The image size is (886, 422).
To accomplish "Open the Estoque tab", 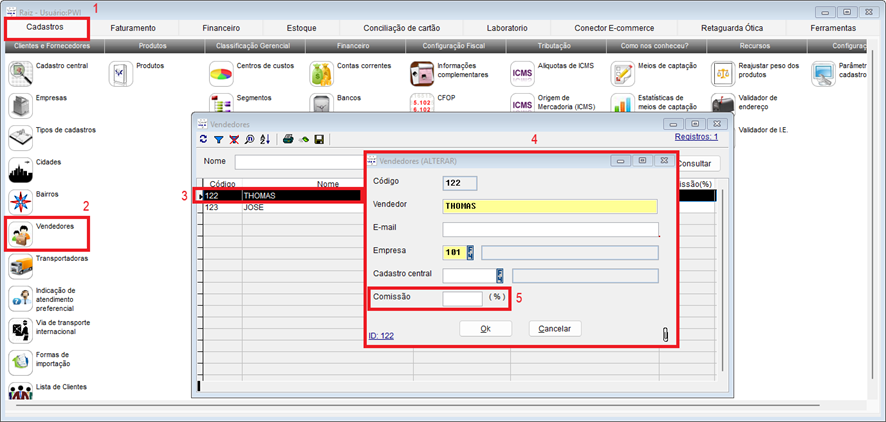I will click(301, 28).
